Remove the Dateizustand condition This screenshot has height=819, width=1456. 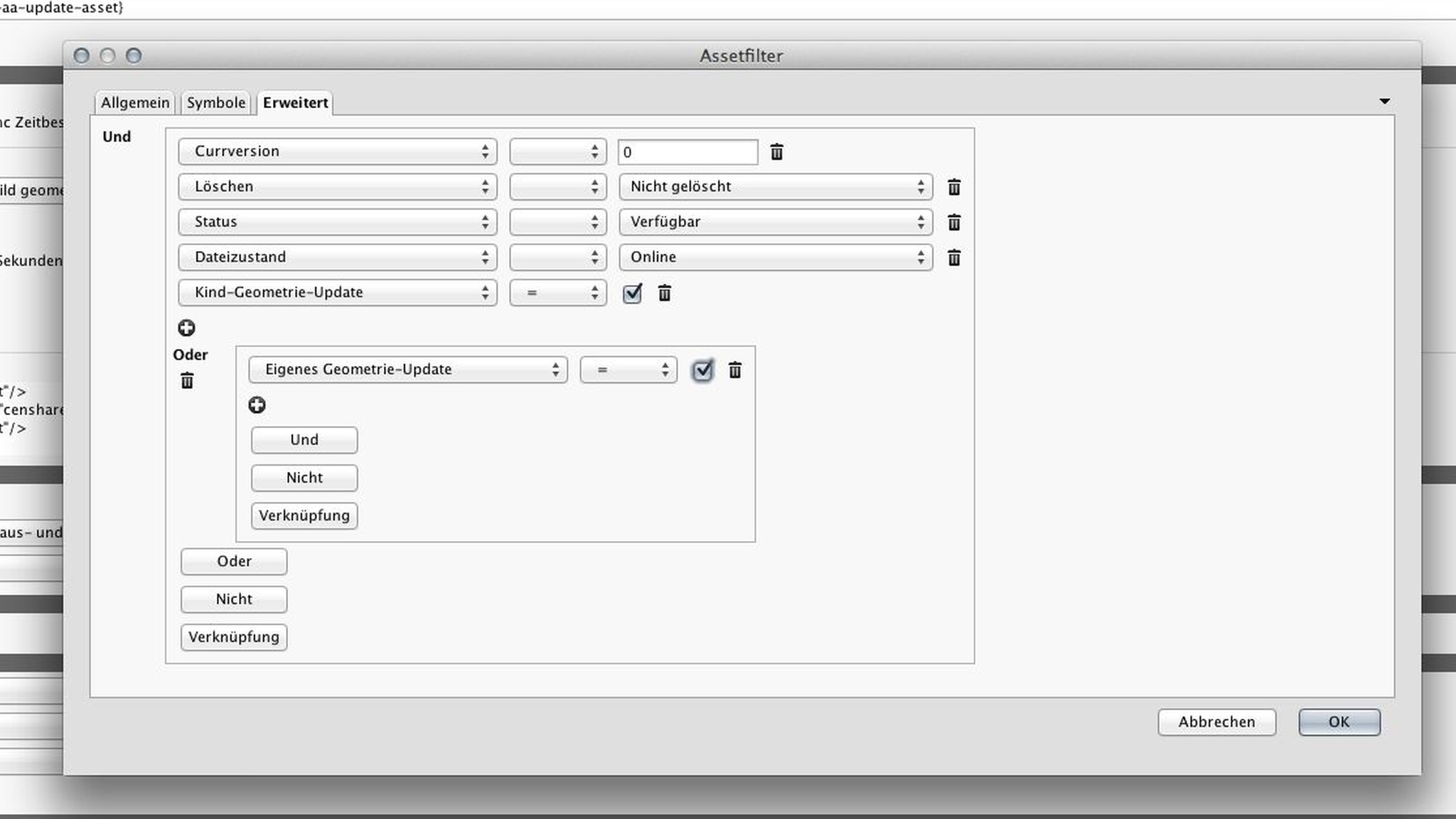[x=953, y=257]
